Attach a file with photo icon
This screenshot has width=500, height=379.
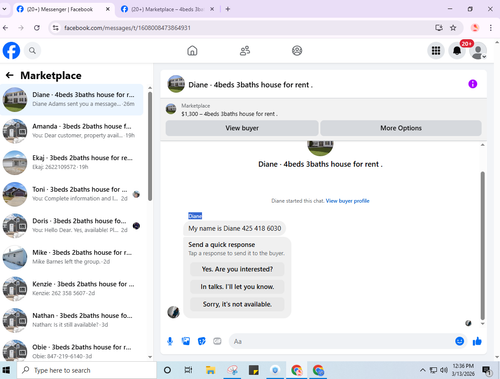(x=186, y=341)
